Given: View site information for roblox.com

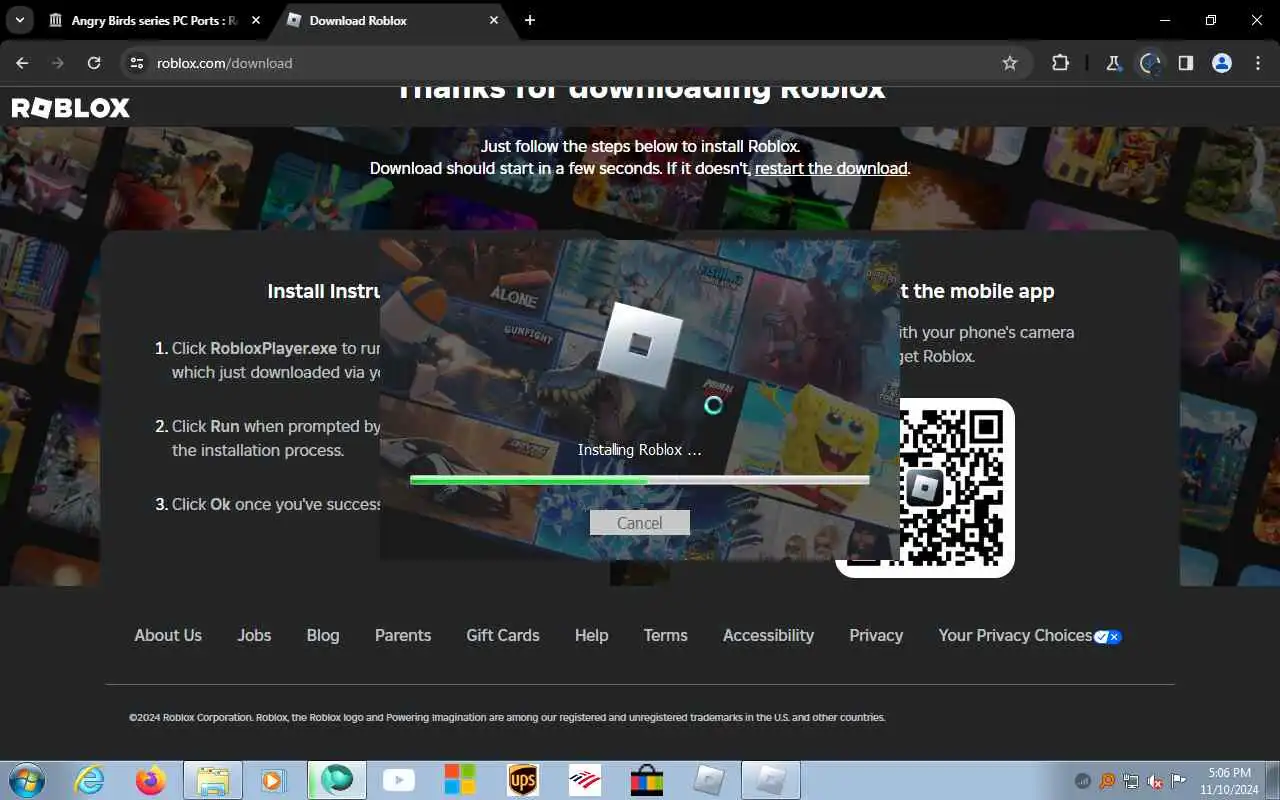Looking at the screenshot, I should 137,63.
